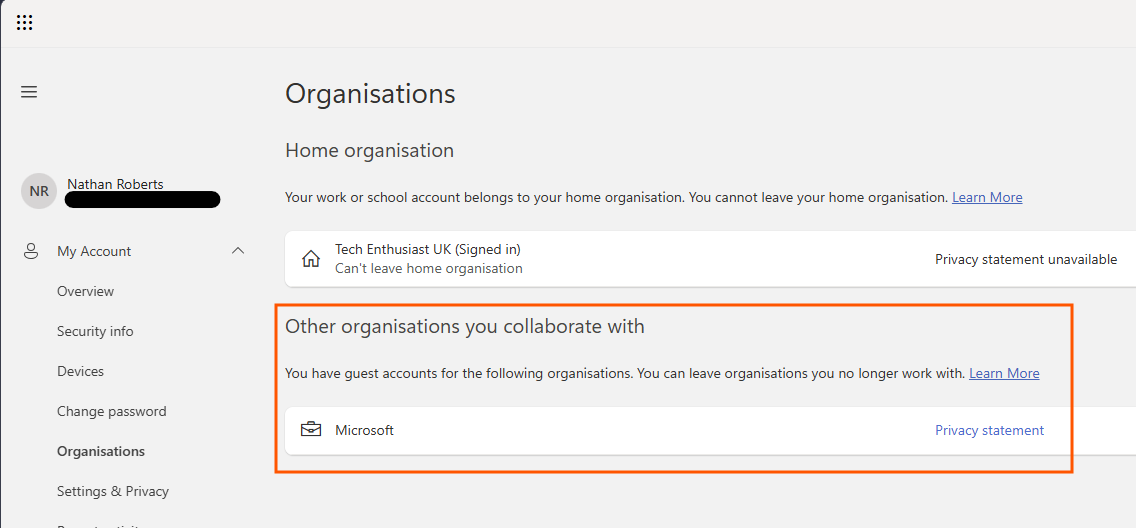Click the Organisations page heading
Image resolution: width=1136 pixels, height=528 pixels.
[370, 94]
